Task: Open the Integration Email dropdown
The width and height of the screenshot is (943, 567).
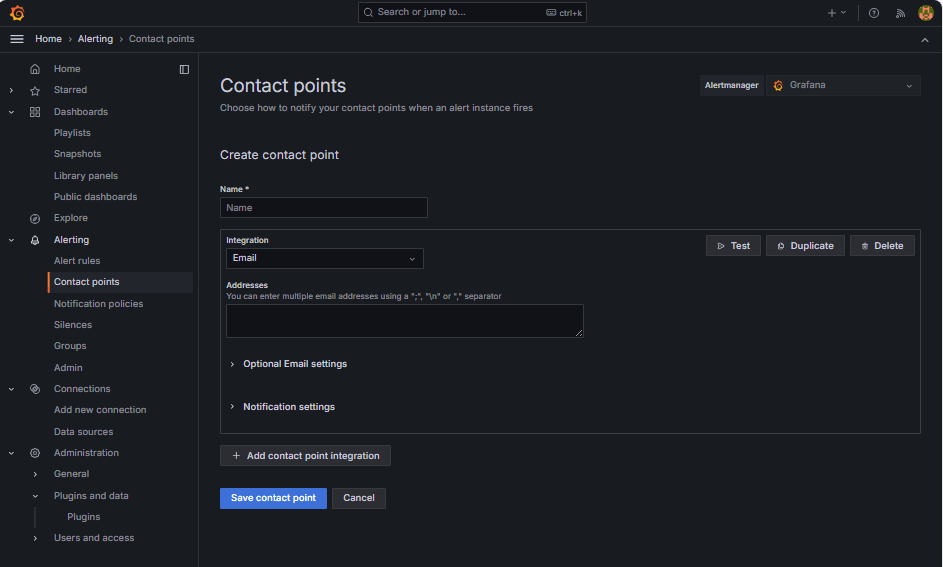Action: click(324, 258)
